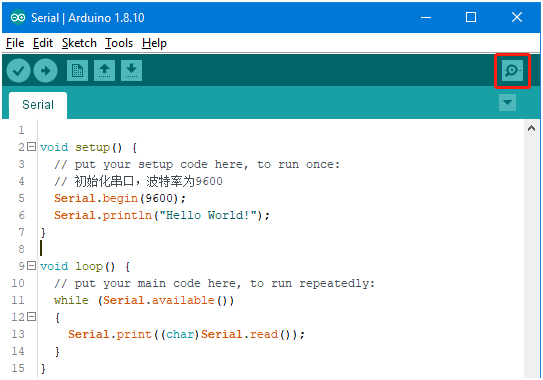Minimize the Arduino window
The image size is (543, 380).
[x=426, y=17]
